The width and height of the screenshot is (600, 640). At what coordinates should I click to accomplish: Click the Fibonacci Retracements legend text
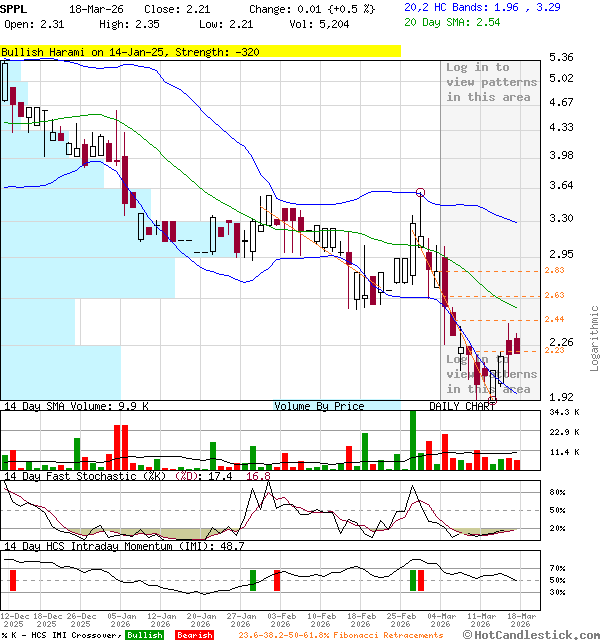coord(342,635)
